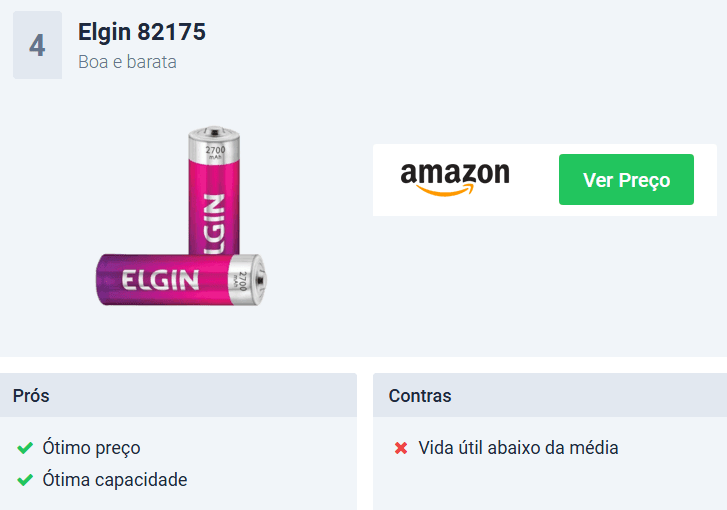The image size is (727, 510).
Task: Select the Elgin battery product image
Action: (x=181, y=216)
